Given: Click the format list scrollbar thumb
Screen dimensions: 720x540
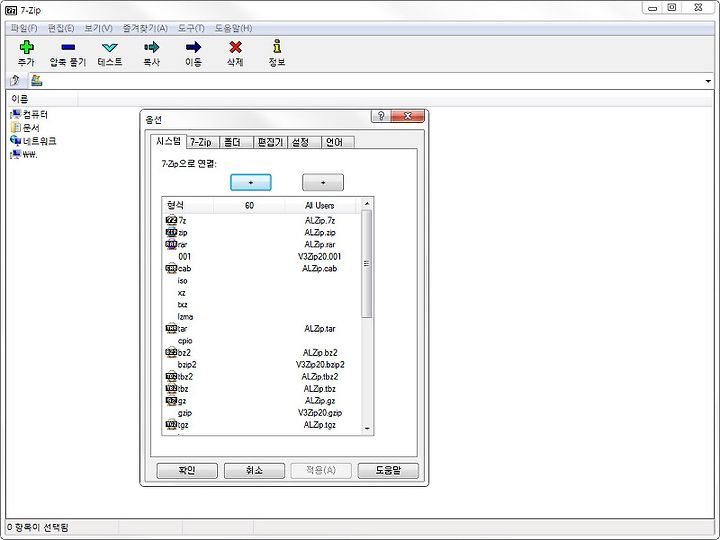Looking at the screenshot, I should point(366,264).
